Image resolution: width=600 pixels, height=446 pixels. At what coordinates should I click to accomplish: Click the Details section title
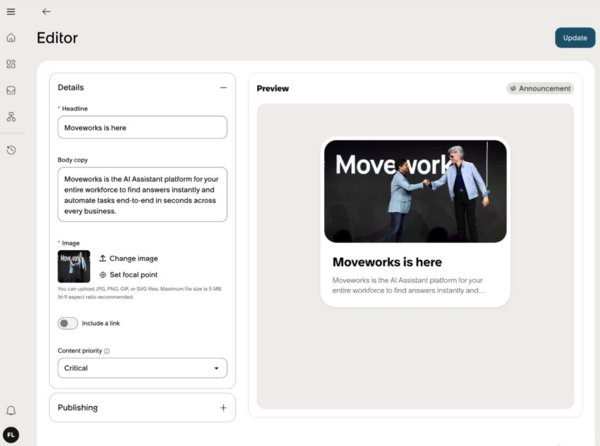[x=71, y=87]
